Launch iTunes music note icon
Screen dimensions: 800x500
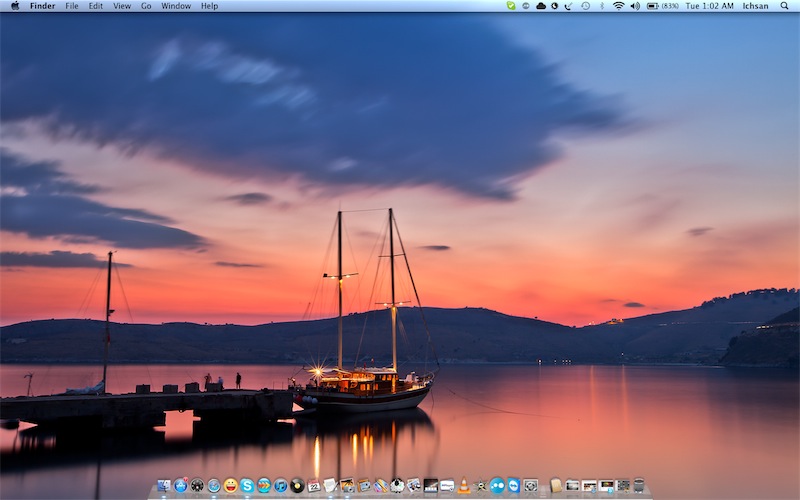(x=281, y=485)
